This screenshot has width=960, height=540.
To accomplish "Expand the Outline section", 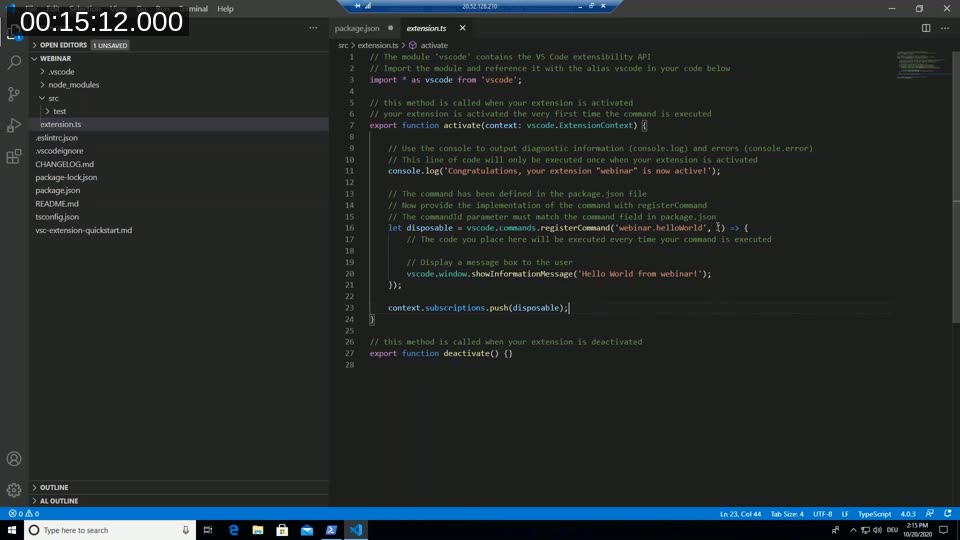I will 54,487.
